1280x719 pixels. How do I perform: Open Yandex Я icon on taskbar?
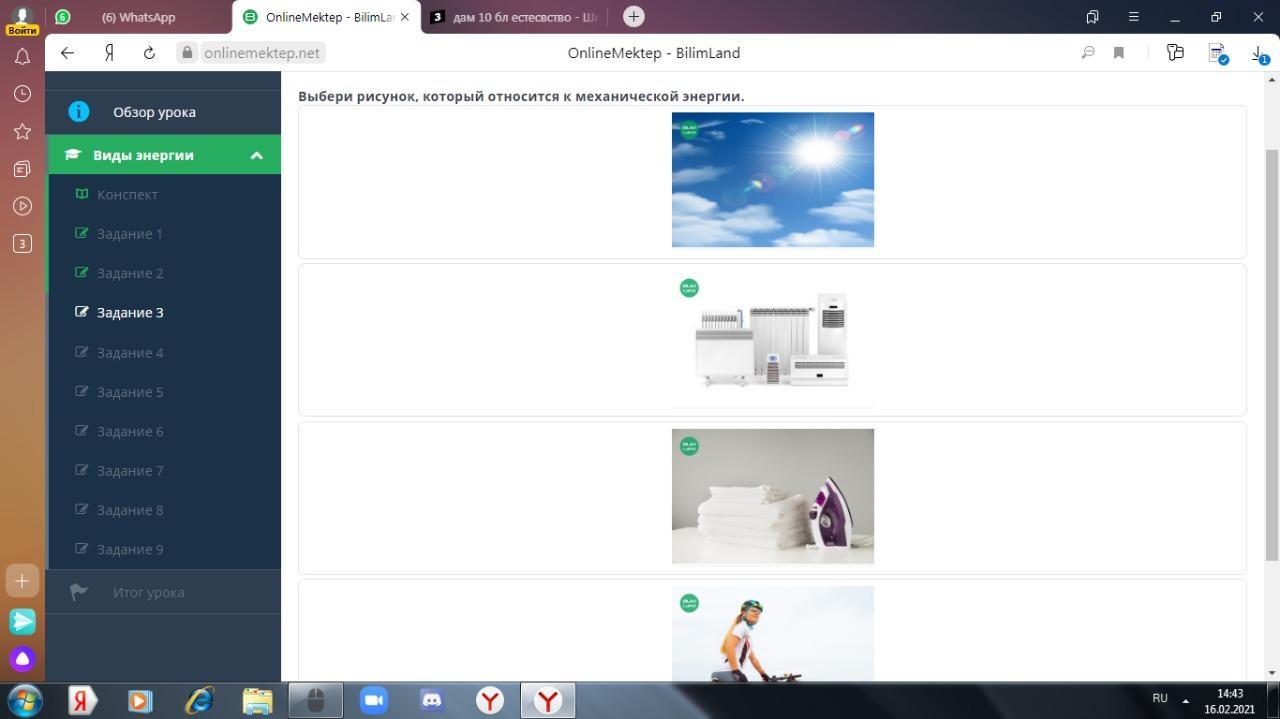coord(83,701)
